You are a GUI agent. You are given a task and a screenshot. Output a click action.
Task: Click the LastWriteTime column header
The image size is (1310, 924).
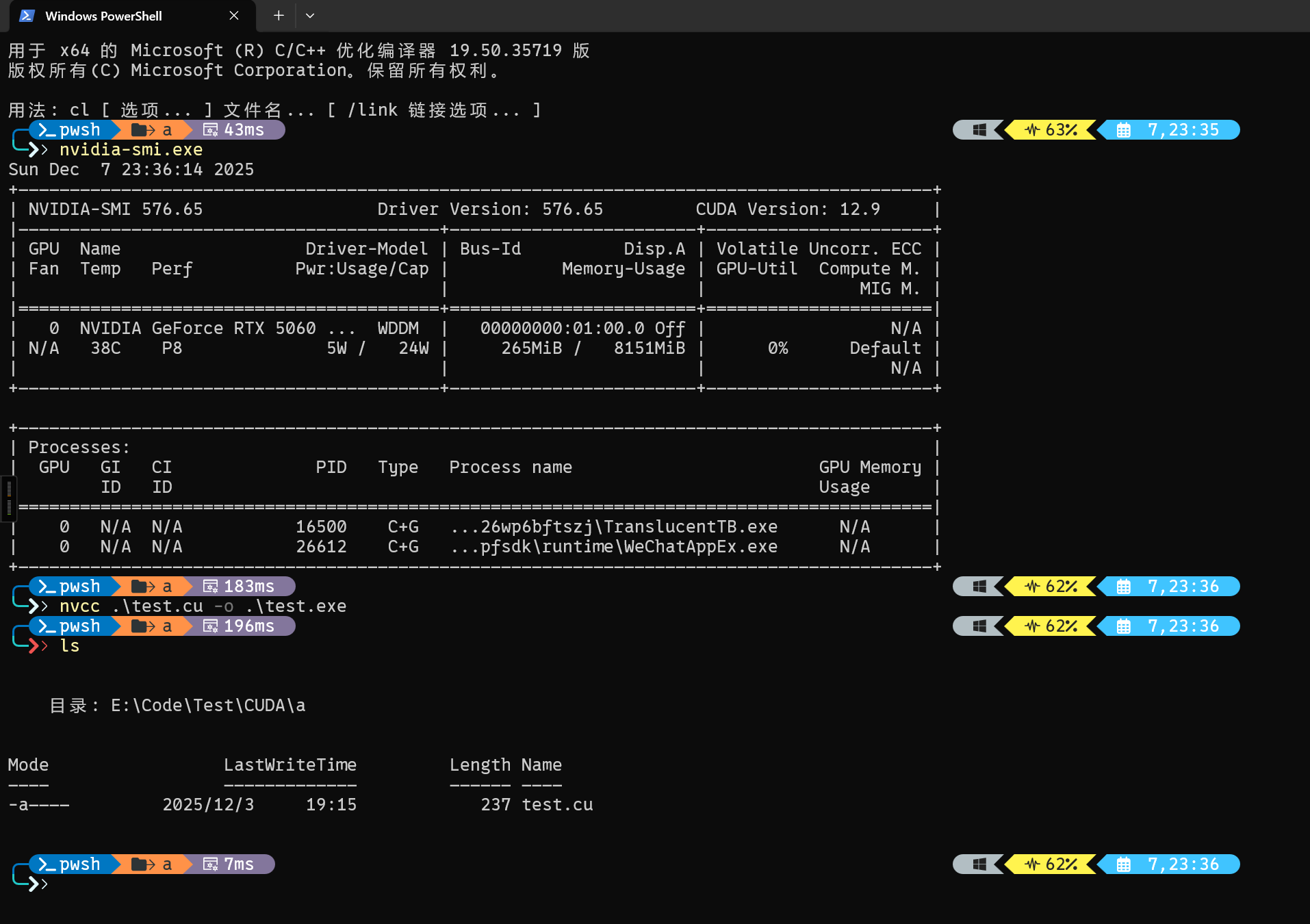(290, 765)
